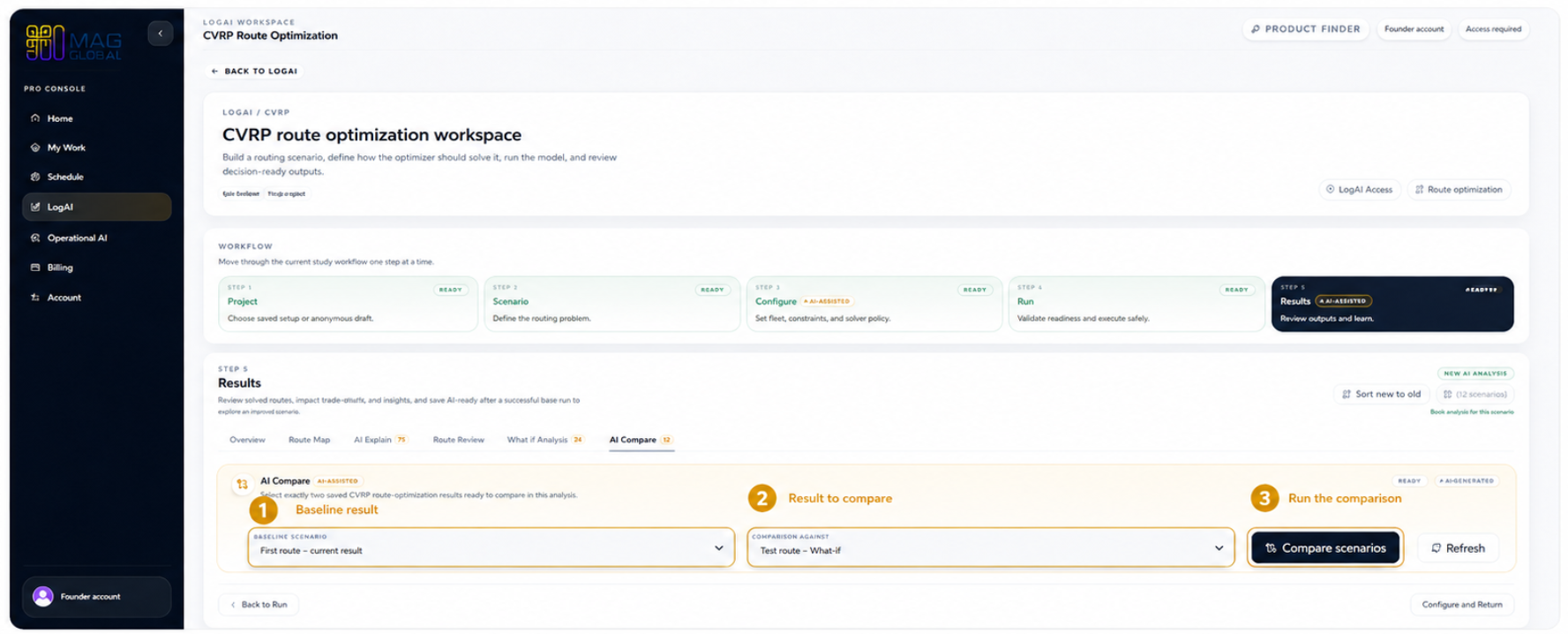Click the Refresh button

pos(1458,548)
